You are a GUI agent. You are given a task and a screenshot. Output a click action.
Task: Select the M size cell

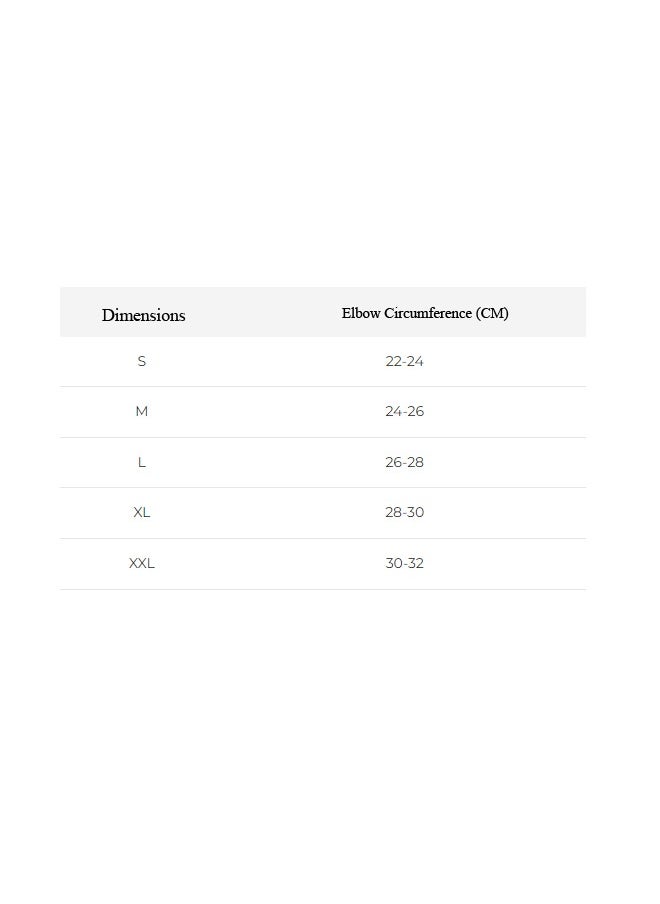point(141,412)
